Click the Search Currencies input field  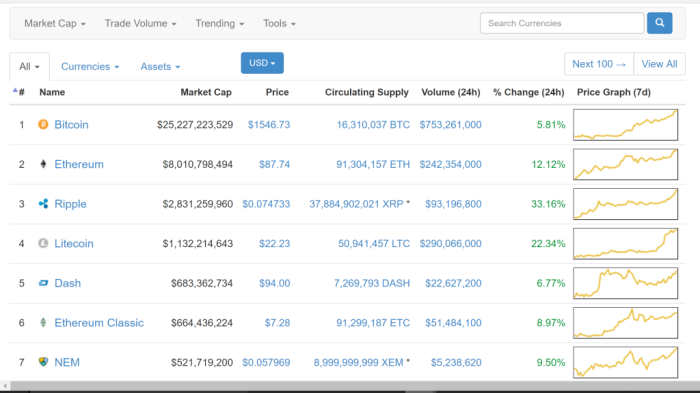562,23
